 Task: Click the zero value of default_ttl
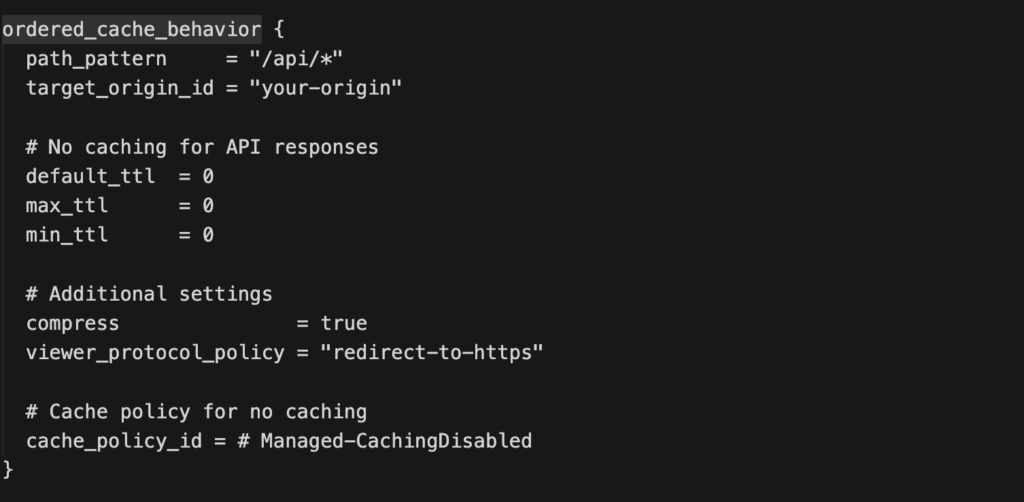[208, 176]
